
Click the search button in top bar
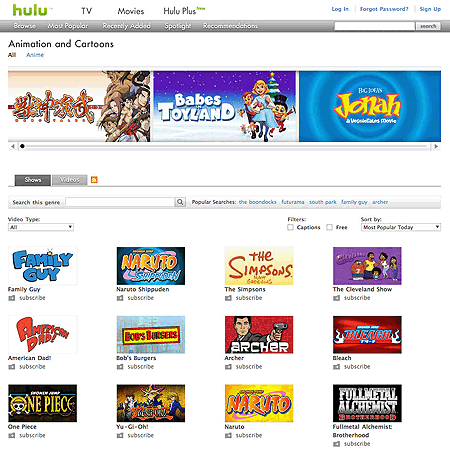[x=428, y=26]
